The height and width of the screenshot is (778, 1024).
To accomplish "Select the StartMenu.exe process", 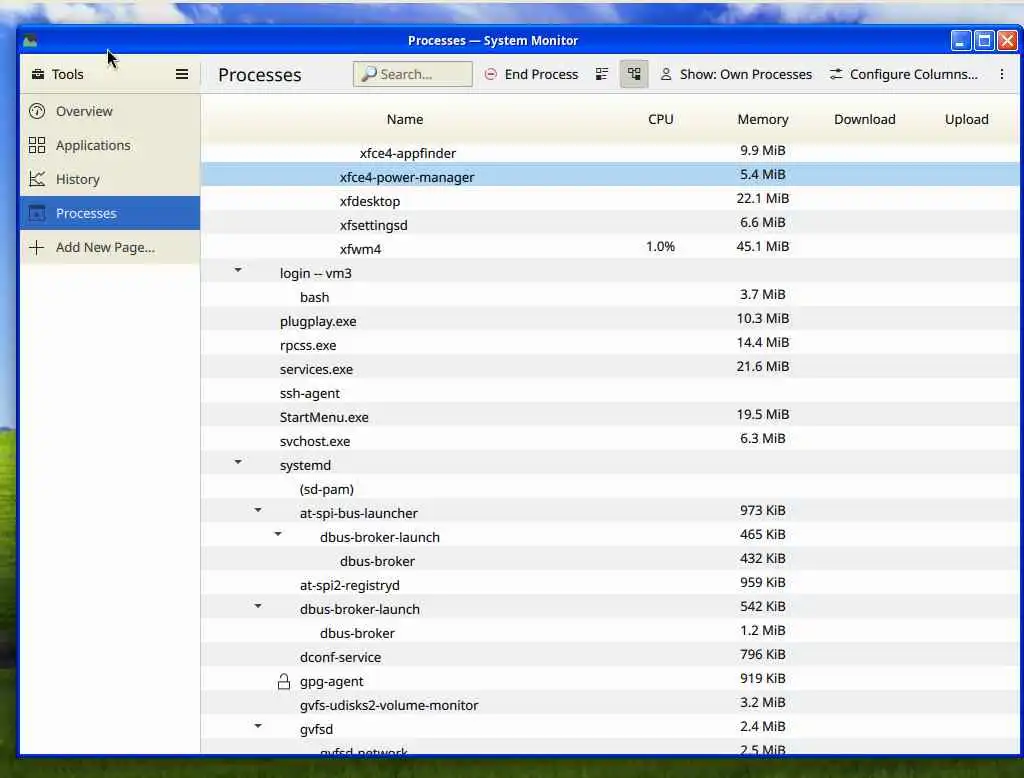I will (609, 415).
